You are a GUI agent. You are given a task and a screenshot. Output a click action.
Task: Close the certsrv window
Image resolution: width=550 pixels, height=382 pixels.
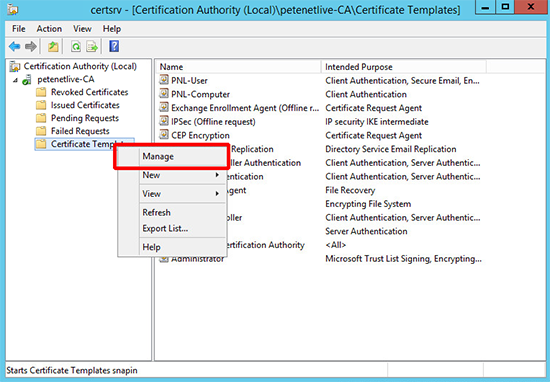pyautogui.click(x=531, y=7)
